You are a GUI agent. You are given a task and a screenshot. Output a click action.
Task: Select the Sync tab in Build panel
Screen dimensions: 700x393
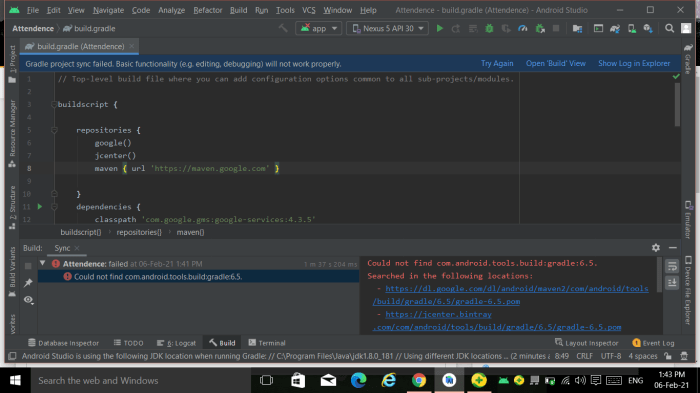[x=62, y=248]
